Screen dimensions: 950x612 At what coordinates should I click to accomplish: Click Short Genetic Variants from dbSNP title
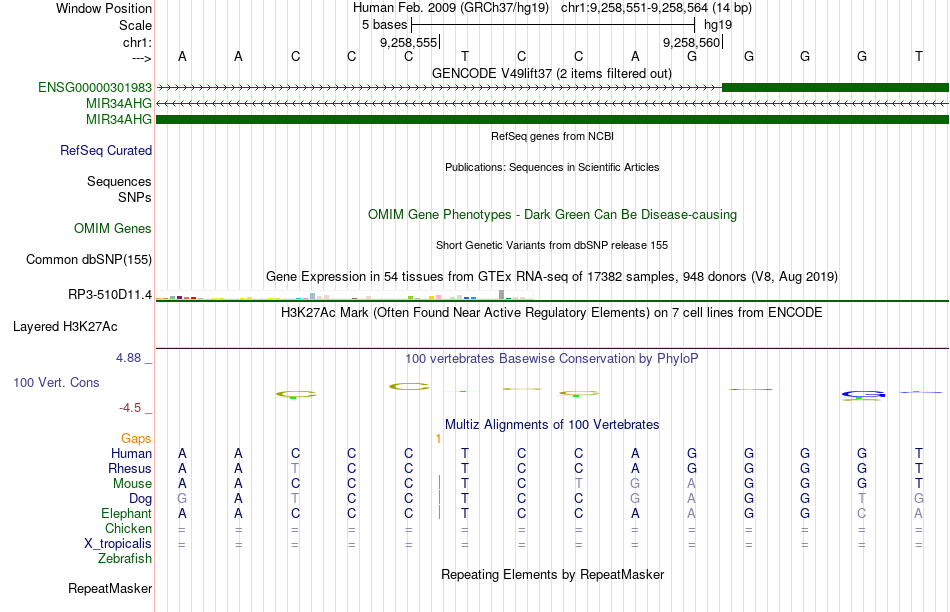(x=552, y=245)
